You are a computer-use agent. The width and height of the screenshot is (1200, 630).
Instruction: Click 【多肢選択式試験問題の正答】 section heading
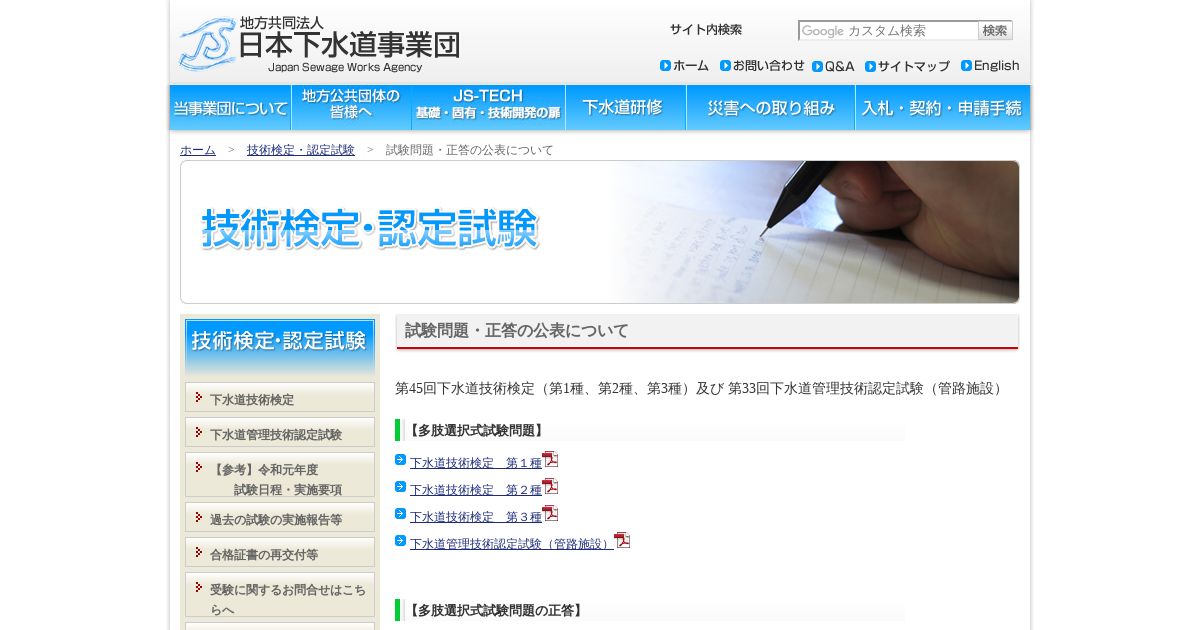point(496,611)
